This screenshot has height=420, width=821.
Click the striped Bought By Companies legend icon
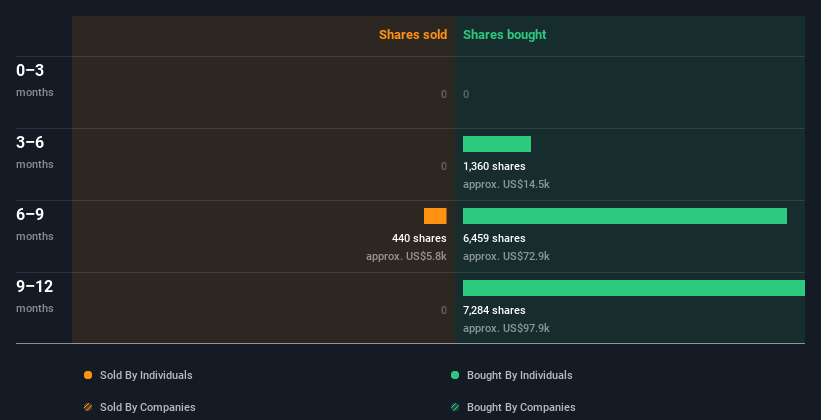coord(455,407)
